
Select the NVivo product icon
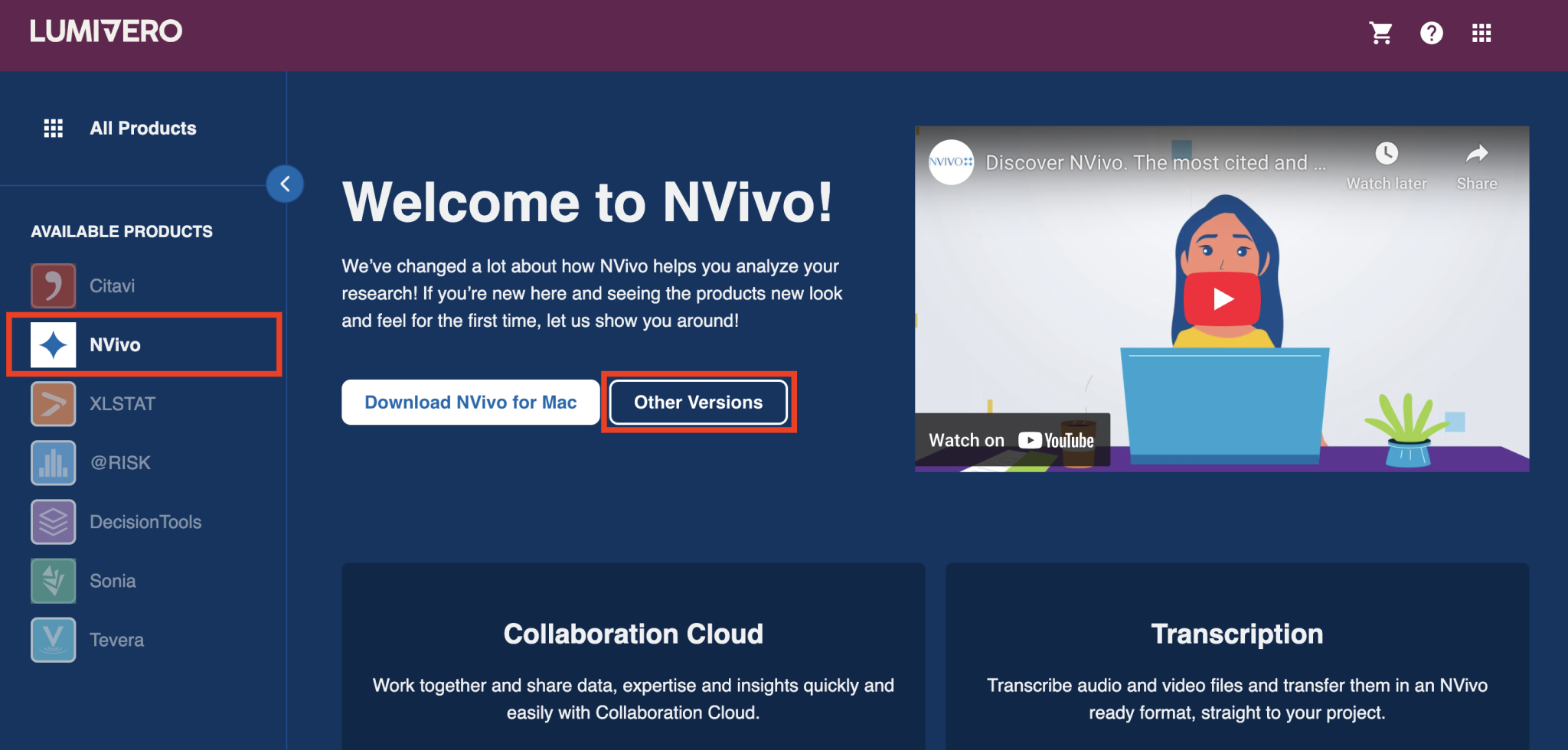53,344
